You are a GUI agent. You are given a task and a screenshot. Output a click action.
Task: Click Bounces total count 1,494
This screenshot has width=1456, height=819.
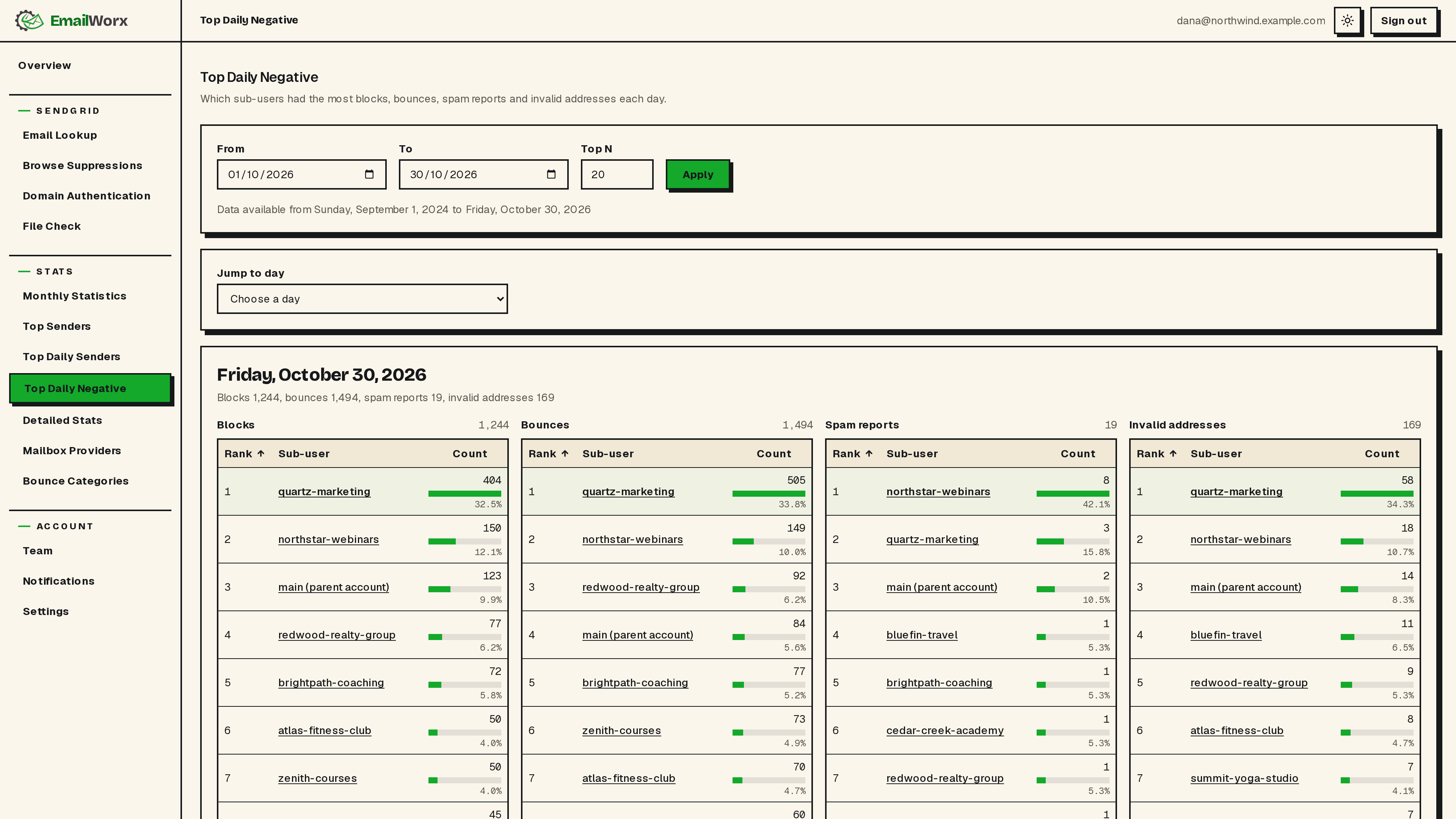[797, 425]
